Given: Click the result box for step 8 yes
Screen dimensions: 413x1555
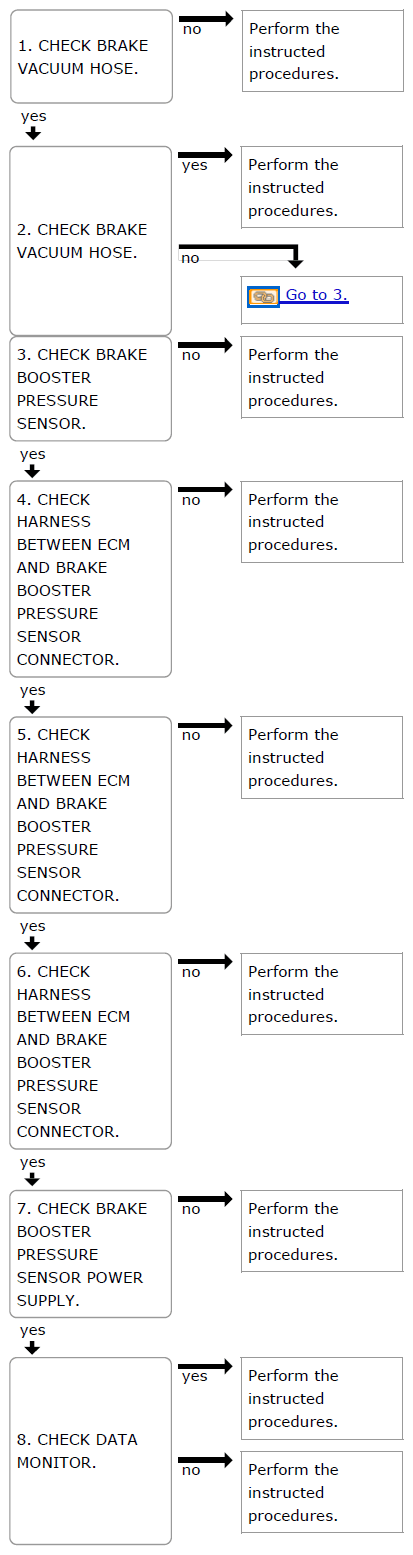Looking at the screenshot, I should 322,1398.
